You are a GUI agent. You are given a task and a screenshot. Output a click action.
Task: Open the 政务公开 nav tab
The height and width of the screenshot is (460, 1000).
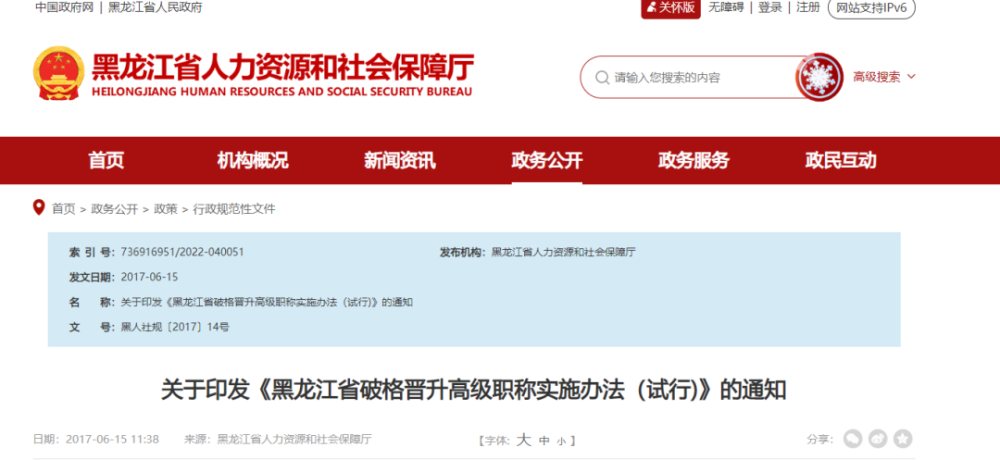coord(547,161)
